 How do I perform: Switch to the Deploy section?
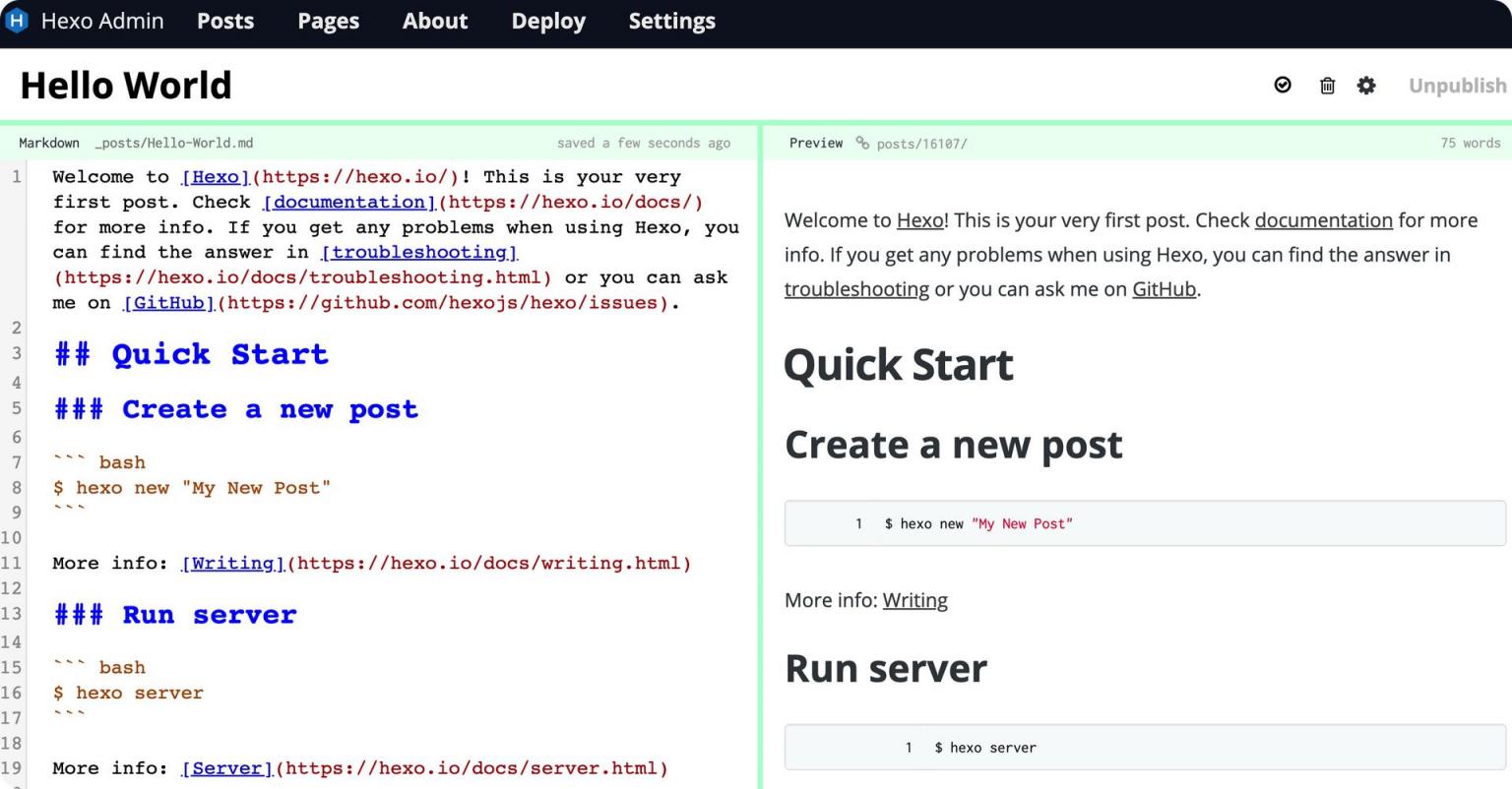(x=548, y=21)
